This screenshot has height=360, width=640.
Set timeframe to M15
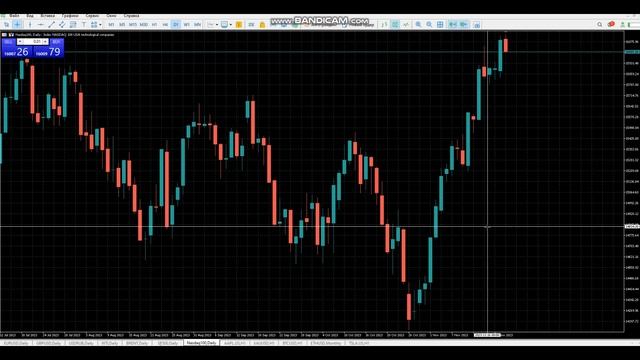(x=133, y=25)
